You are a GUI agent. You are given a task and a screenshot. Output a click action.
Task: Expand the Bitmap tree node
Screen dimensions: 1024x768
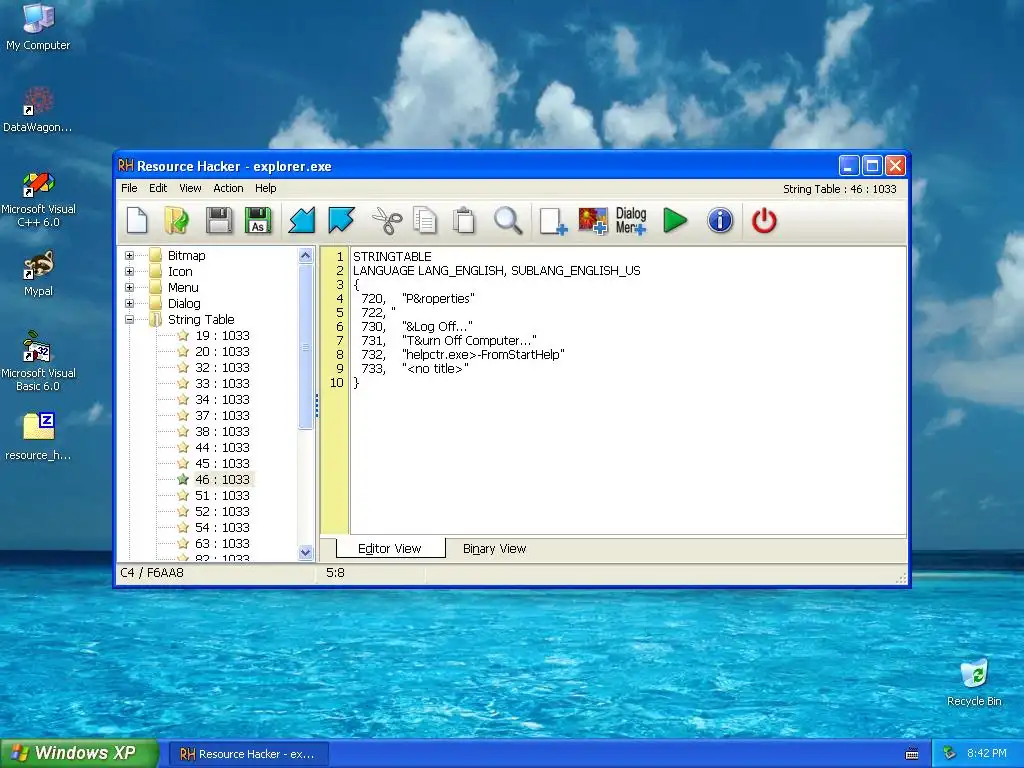(129, 255)
